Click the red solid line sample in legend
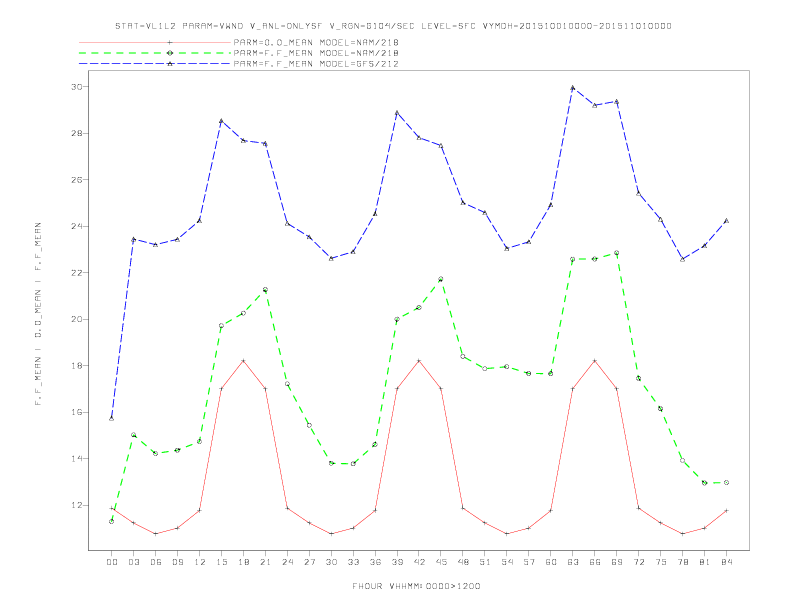Viewport: 792px width, 612px height. [x=155, y=42]
